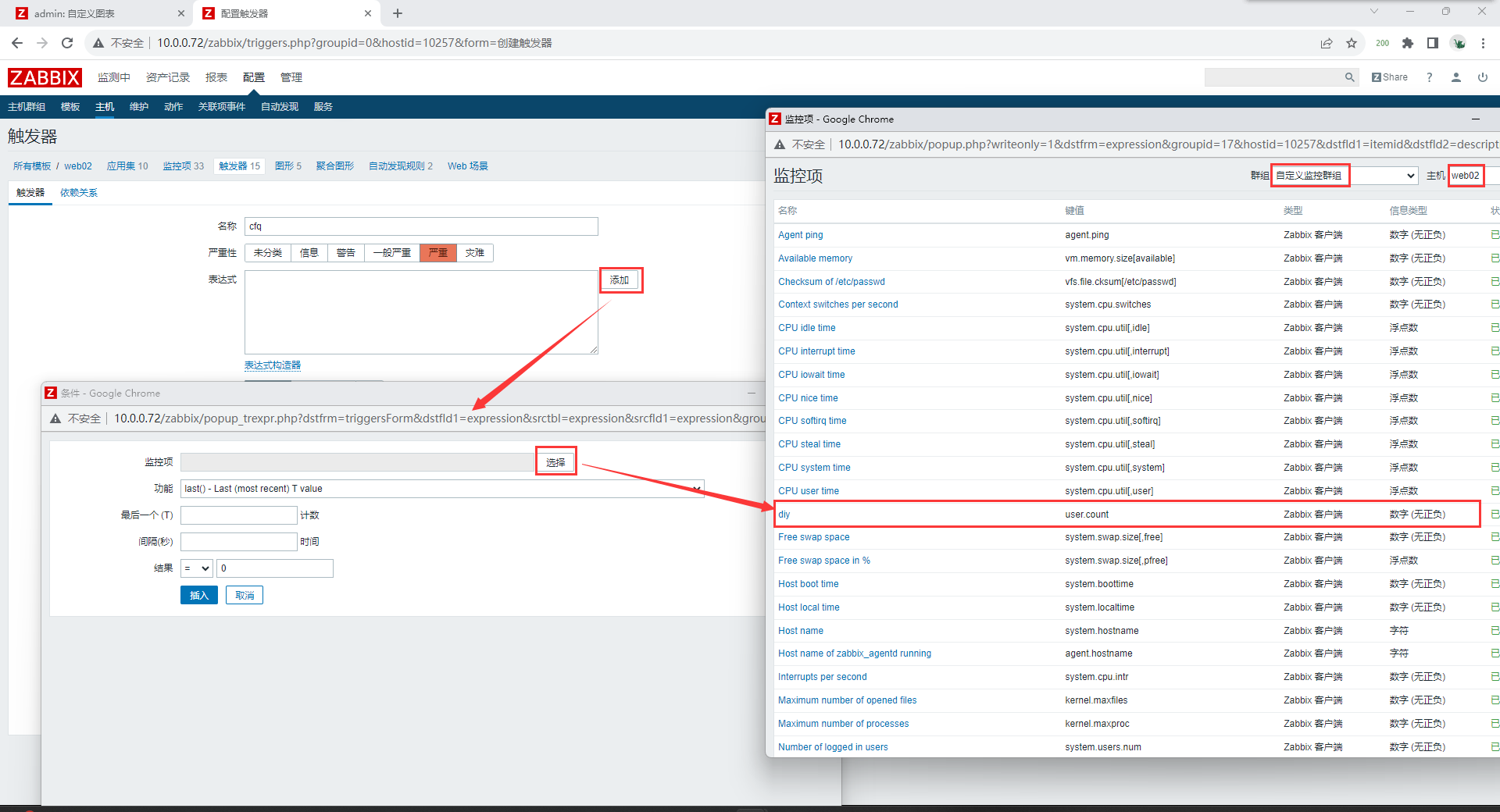
Task: Click the 名称 input field
Action: tap(421, 226)
